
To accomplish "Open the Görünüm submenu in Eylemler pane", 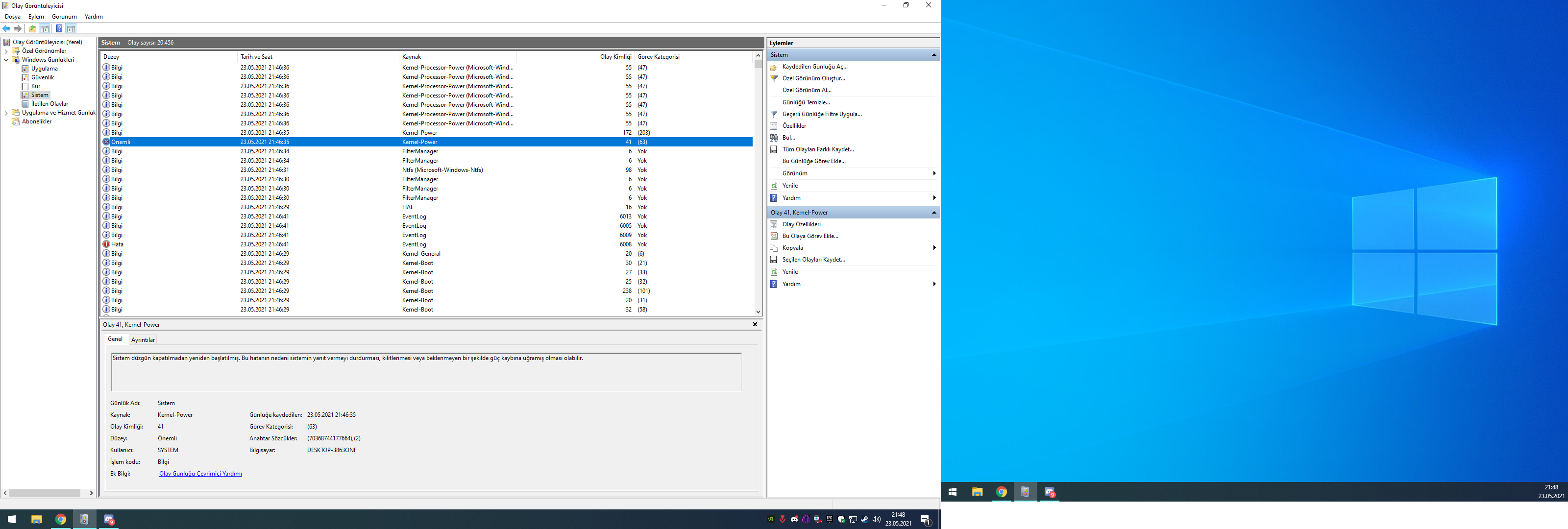I will pos(852,173).
